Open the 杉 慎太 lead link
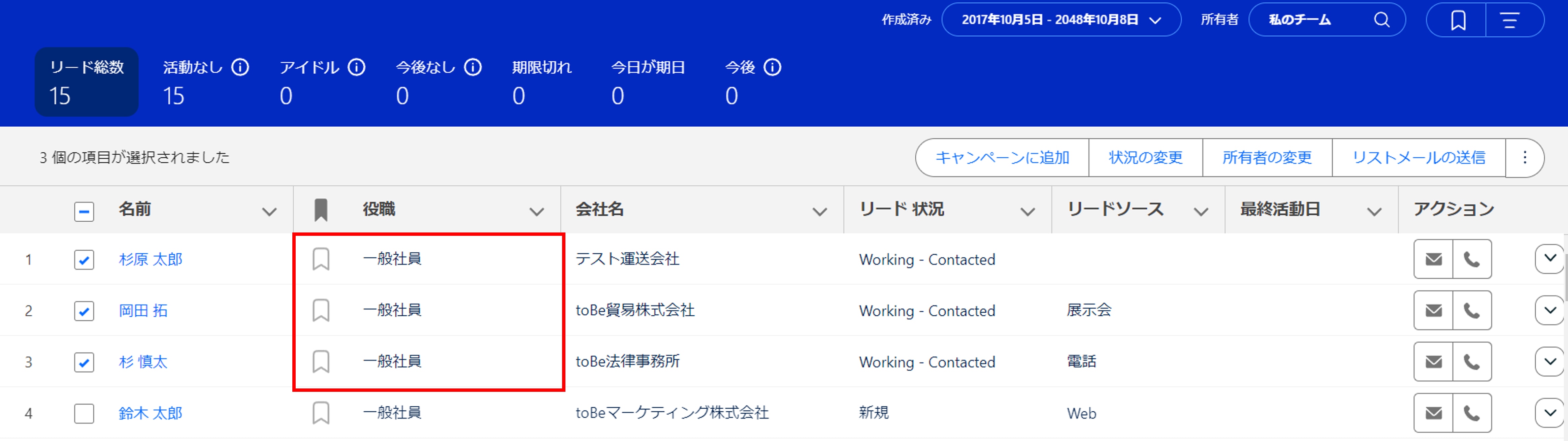This screenshot has height=441, width=1568. click(x=143, y=362)
